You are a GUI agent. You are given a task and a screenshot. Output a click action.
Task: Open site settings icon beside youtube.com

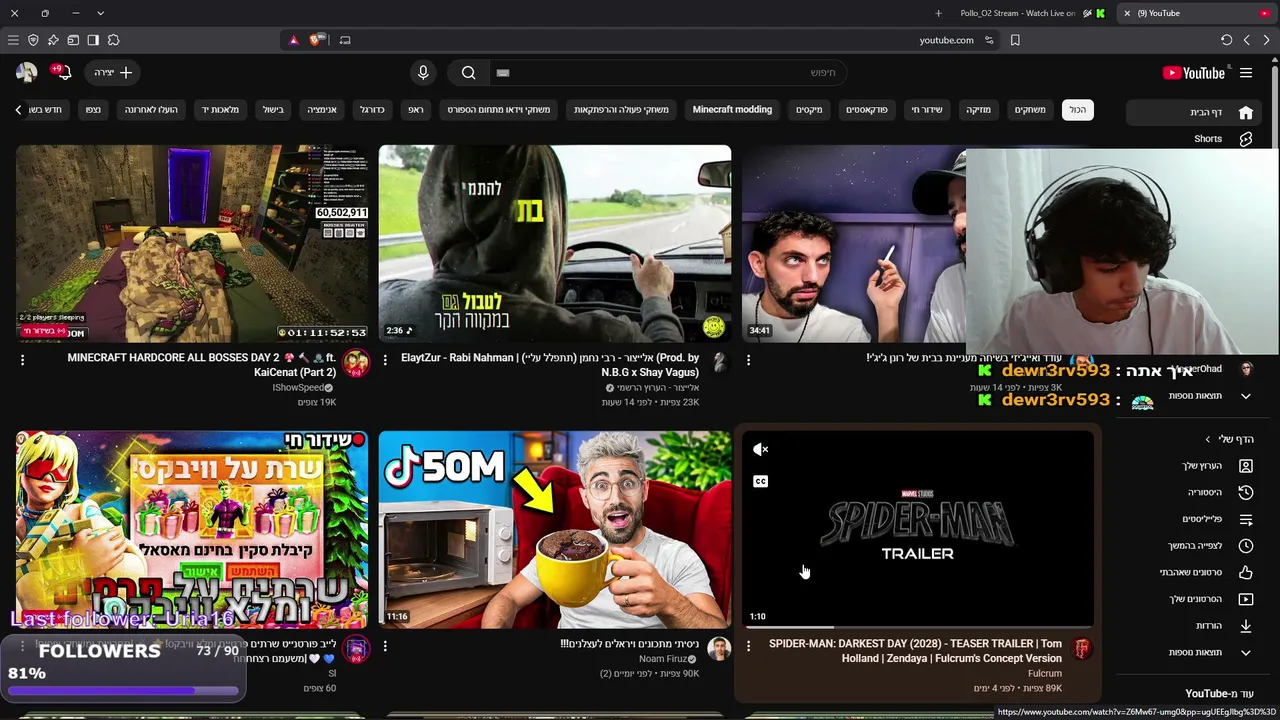[989, 40]
